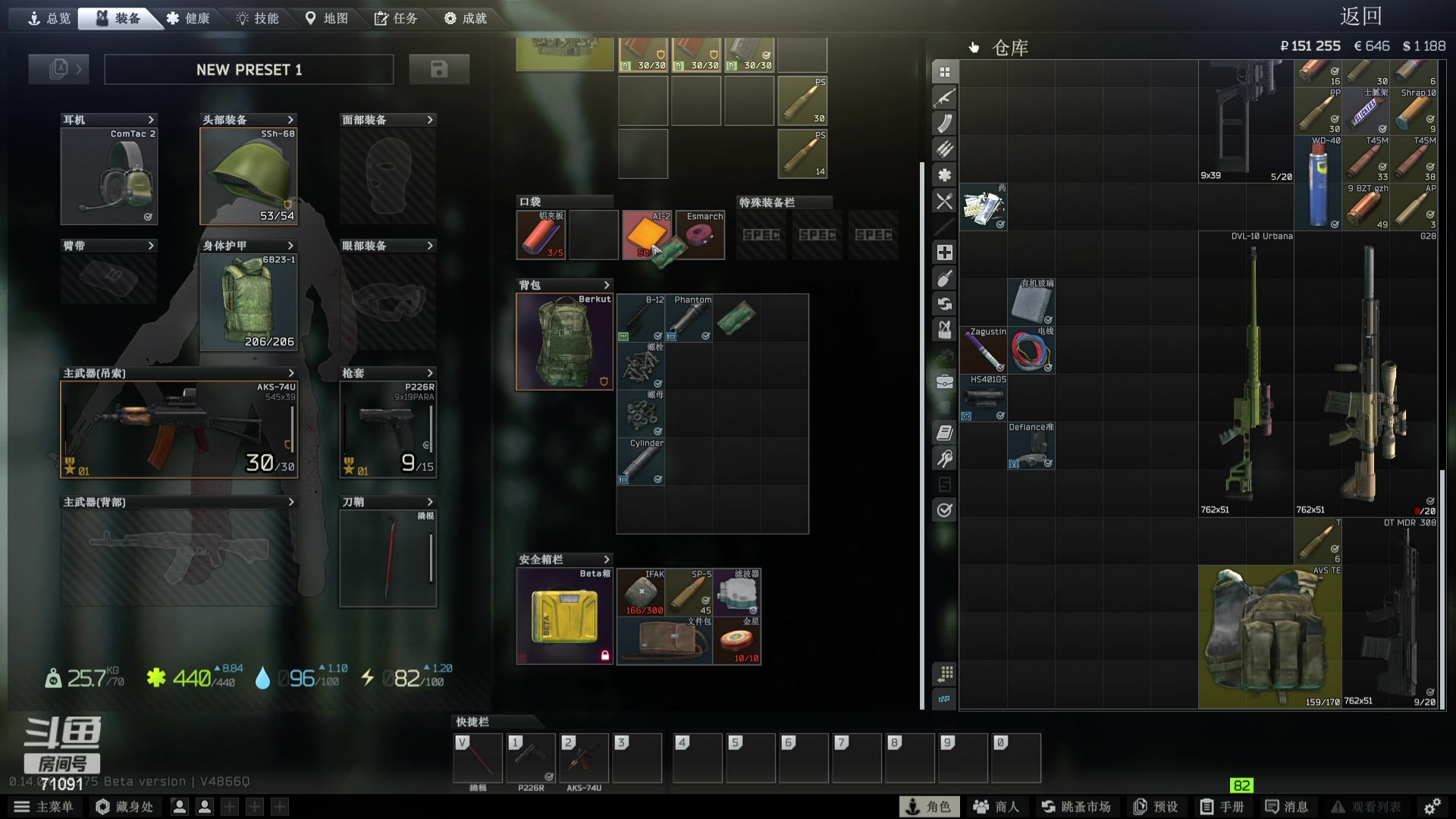
Task: Open the Tasks (任务) tab
Action: pyautogui.click(x=396, y=18)
